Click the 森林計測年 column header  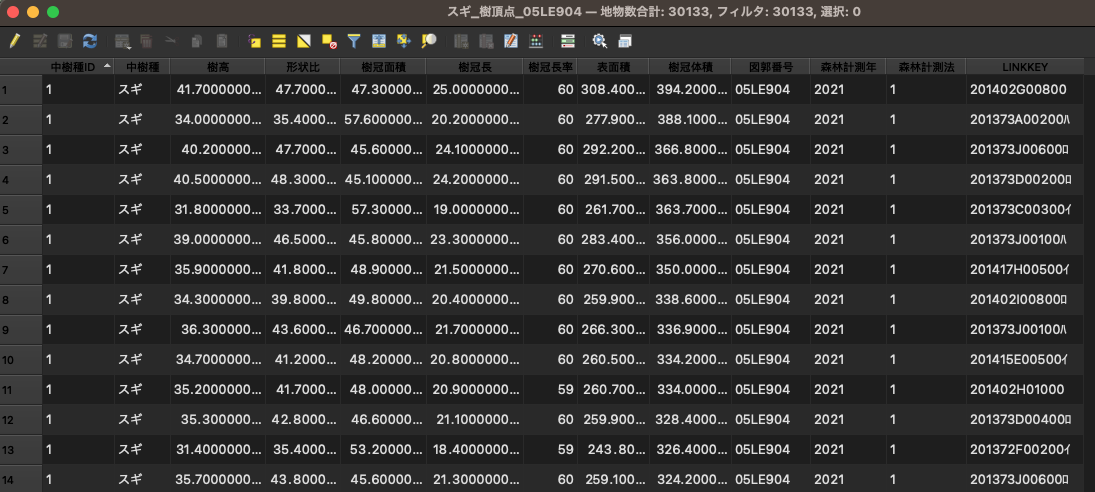tap(848, 66)
